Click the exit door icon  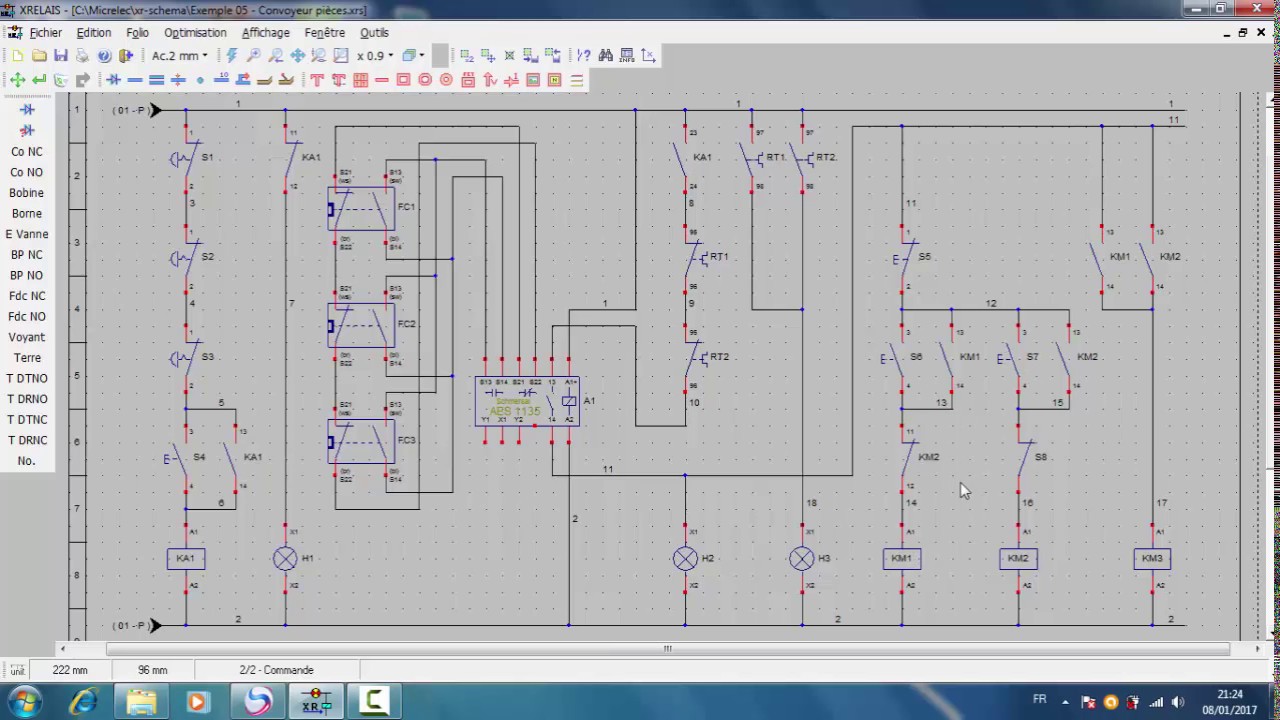(x=126, y=56)
